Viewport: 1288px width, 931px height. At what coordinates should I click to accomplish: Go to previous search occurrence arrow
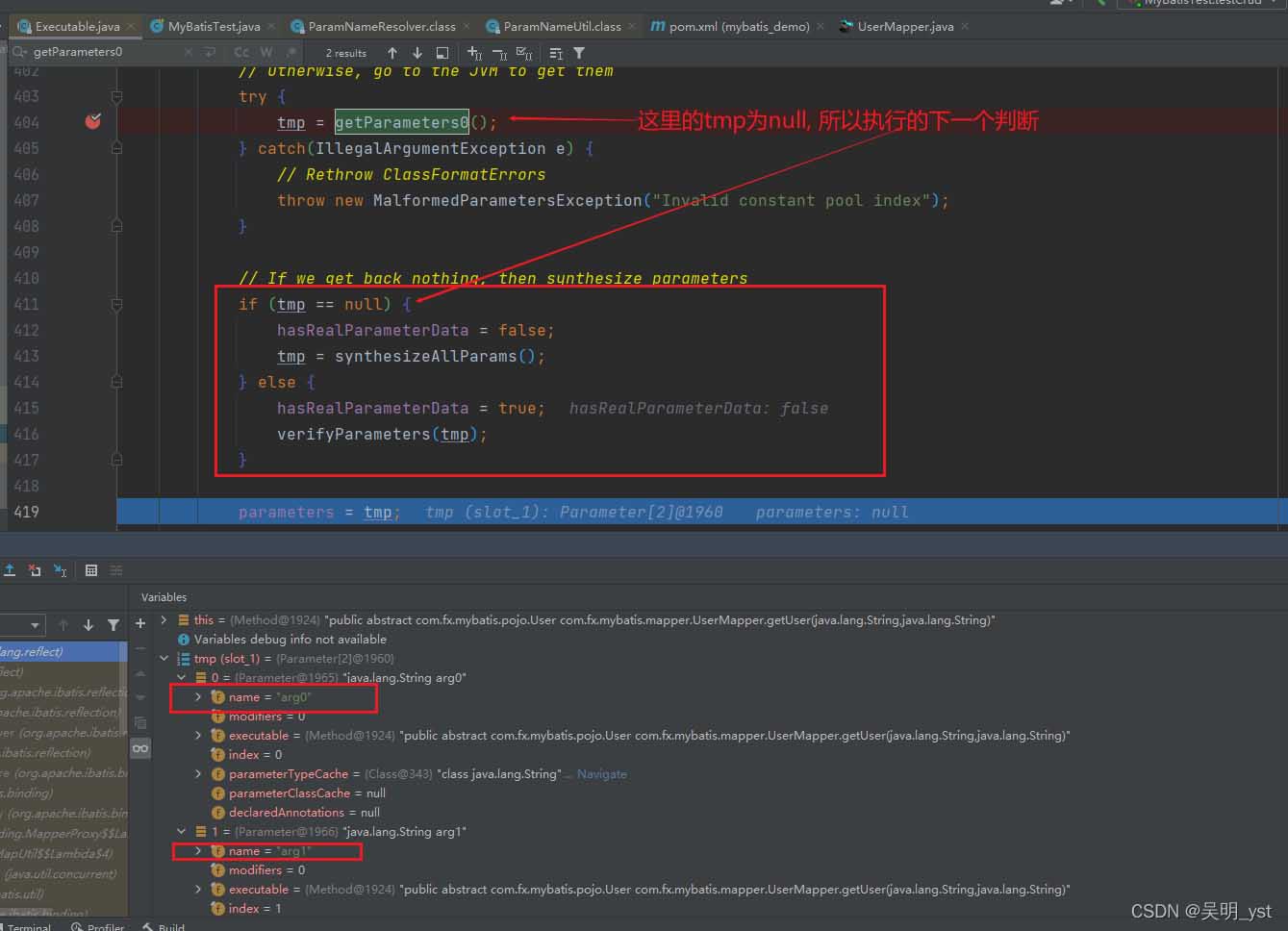392,53
